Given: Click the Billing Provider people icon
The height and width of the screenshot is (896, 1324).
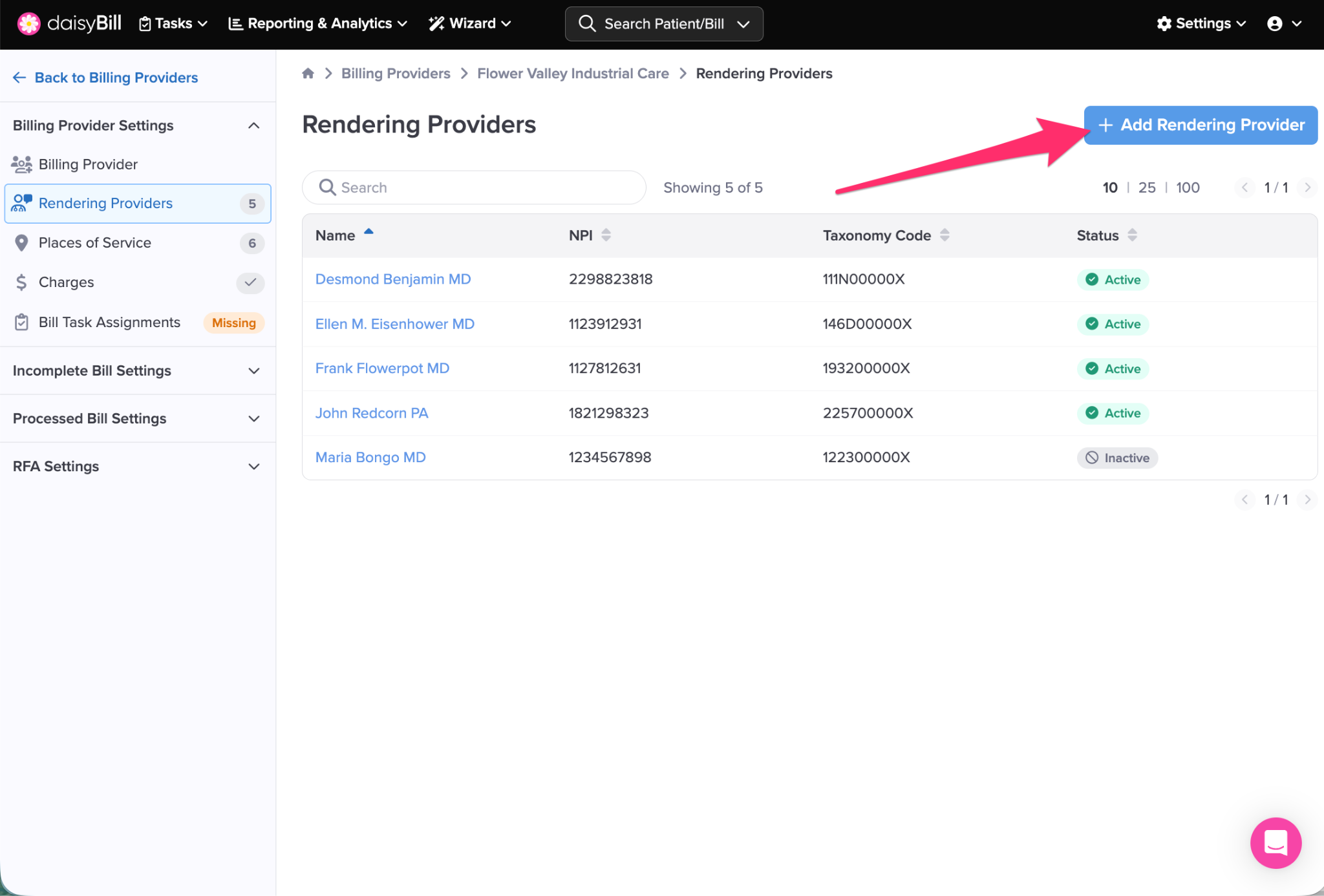Looking at the screenshot, I should pos(21,164).
